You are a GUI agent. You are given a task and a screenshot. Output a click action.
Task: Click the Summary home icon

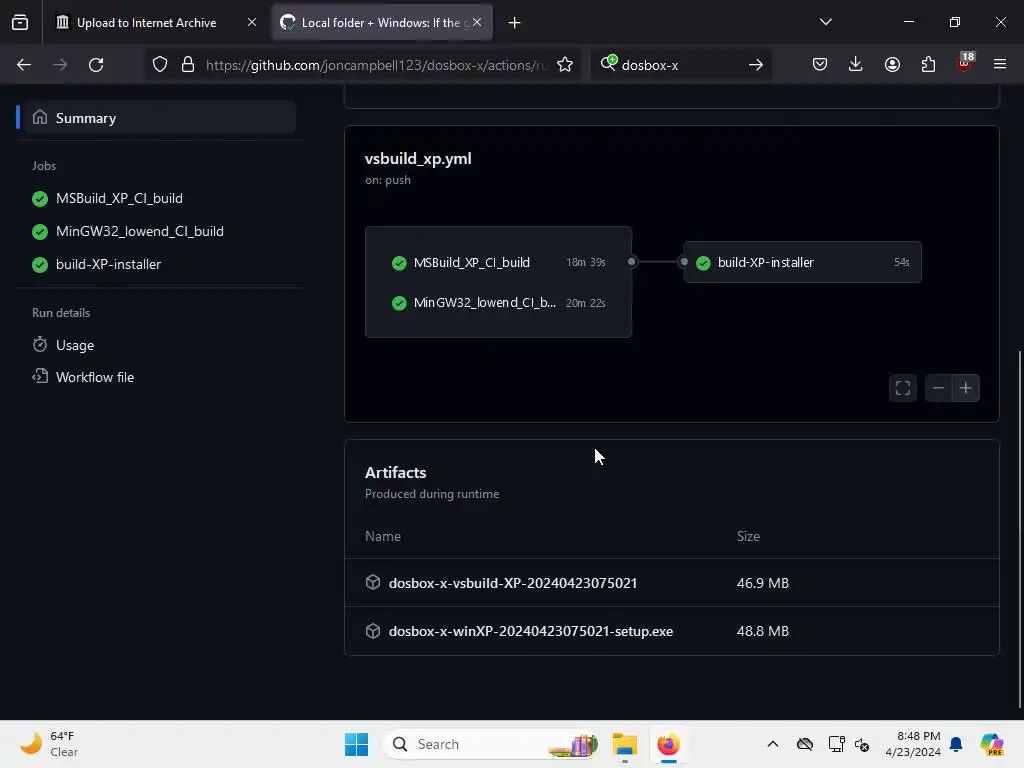[x=40, y=118]
